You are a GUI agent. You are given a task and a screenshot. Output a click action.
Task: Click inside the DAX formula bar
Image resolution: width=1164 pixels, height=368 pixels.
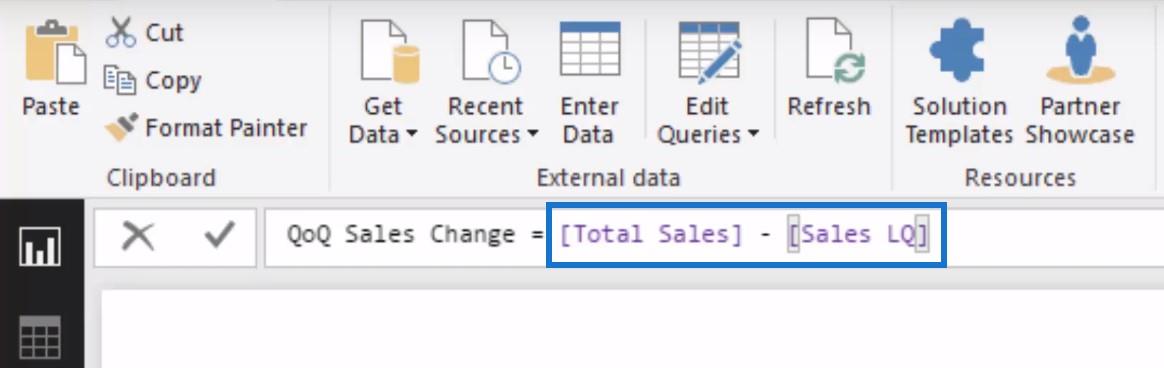coord(713,237)
